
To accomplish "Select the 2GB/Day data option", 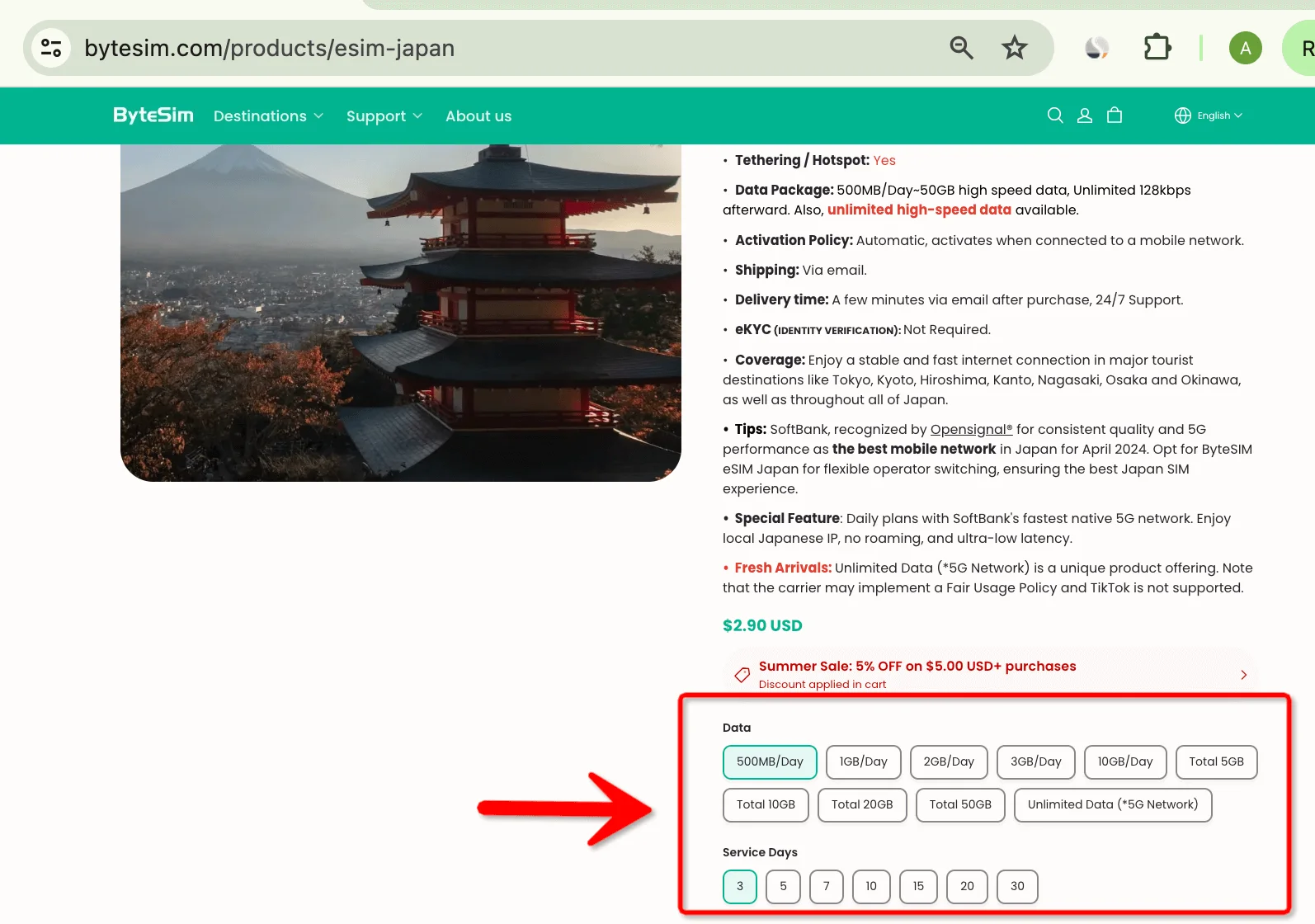I will pos(949,762).
